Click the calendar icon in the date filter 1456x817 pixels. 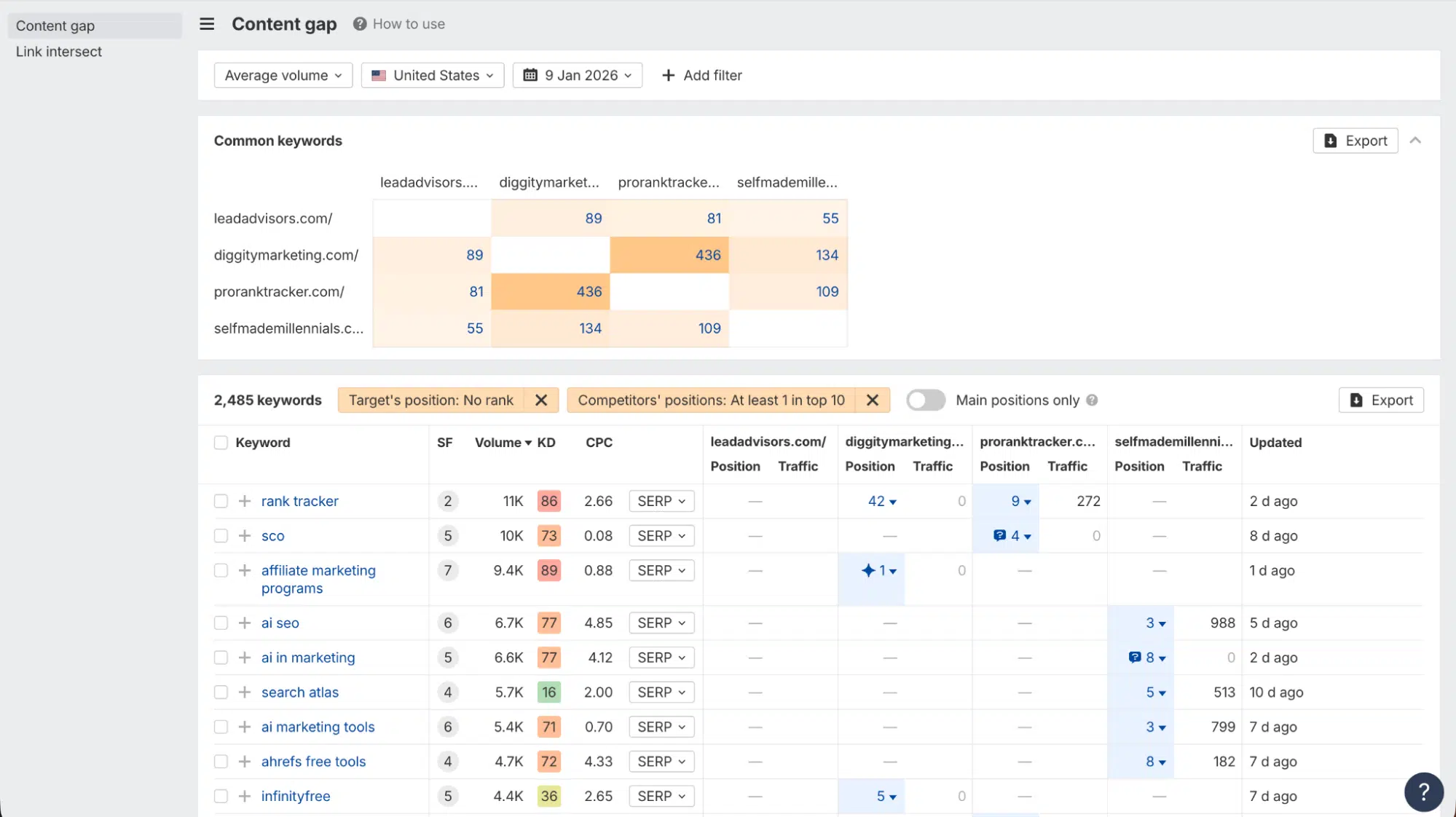(532, 75)
